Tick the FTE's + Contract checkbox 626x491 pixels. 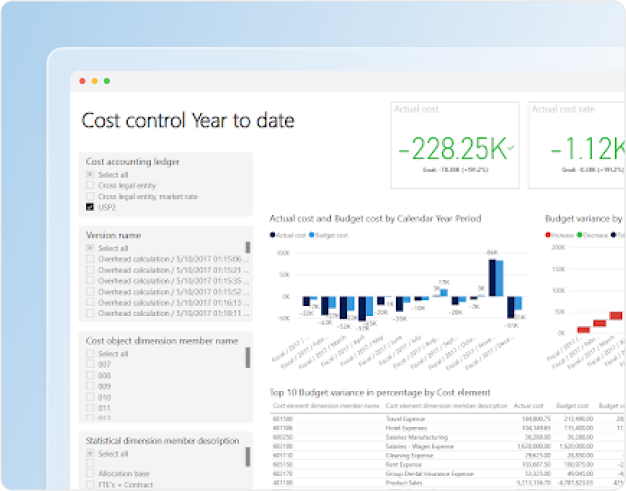(90, 485)
